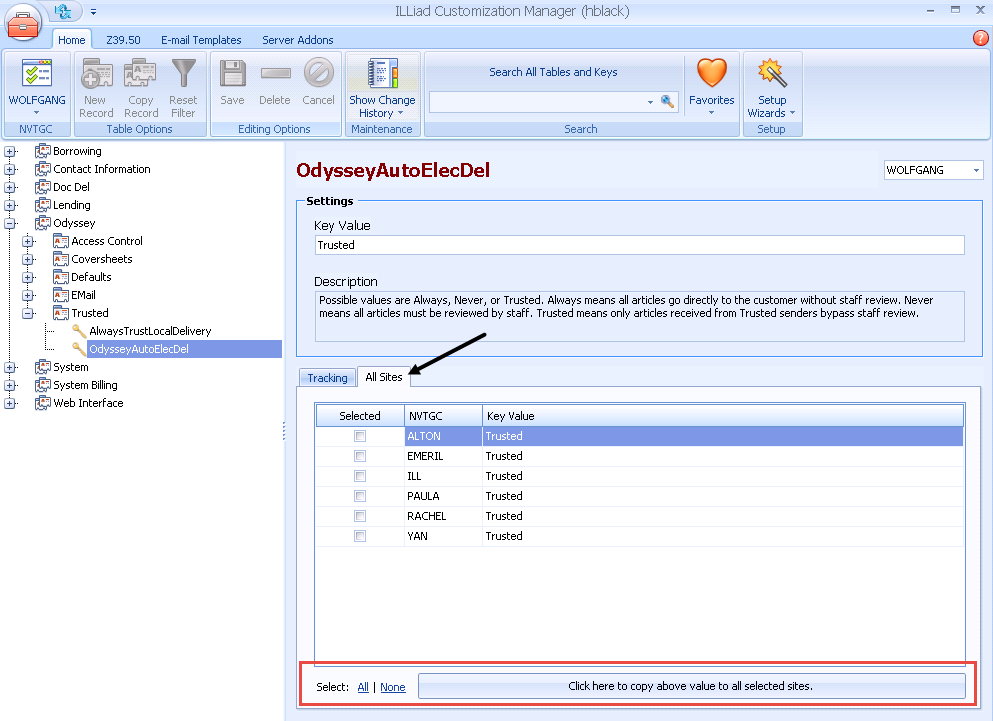The image size is (993, 721).
Task: Click the Favorites heart icon
Action: click(712, 75)
